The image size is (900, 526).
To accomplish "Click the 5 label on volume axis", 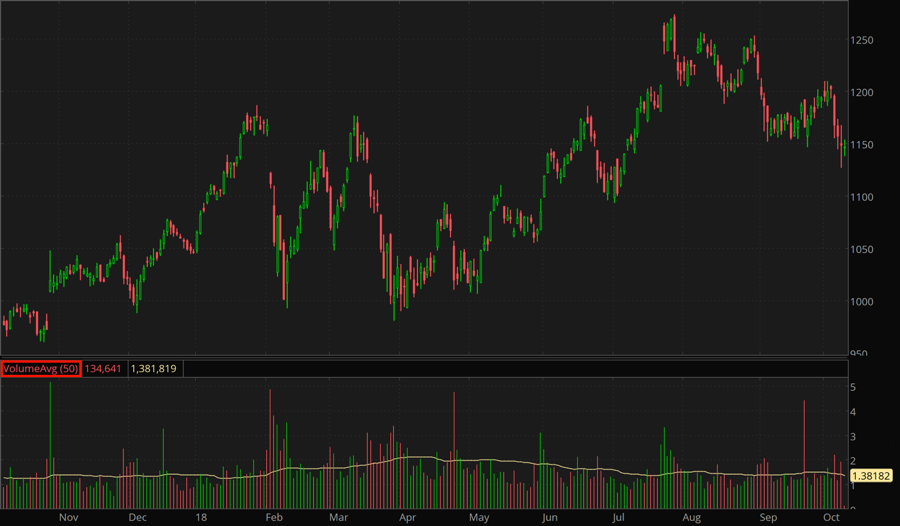I will 853,386.
